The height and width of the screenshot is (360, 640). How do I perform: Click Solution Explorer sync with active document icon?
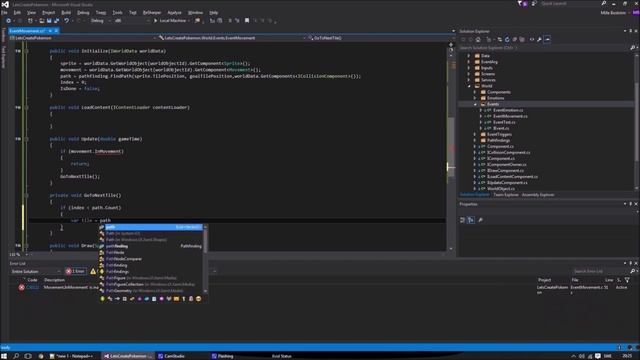[x=499, y=40]
